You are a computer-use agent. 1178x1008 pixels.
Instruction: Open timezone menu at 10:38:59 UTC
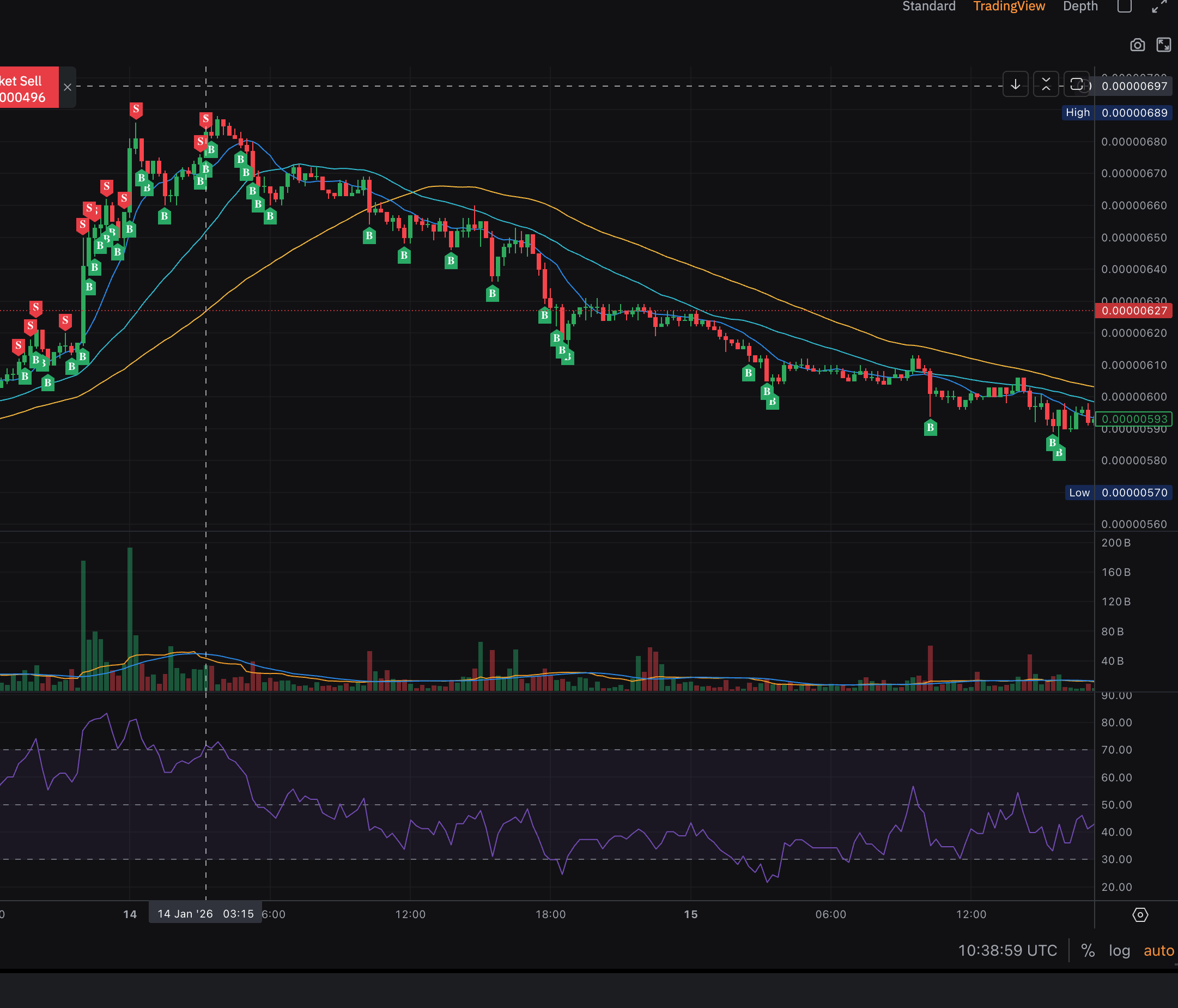(x=1007, y=951)
